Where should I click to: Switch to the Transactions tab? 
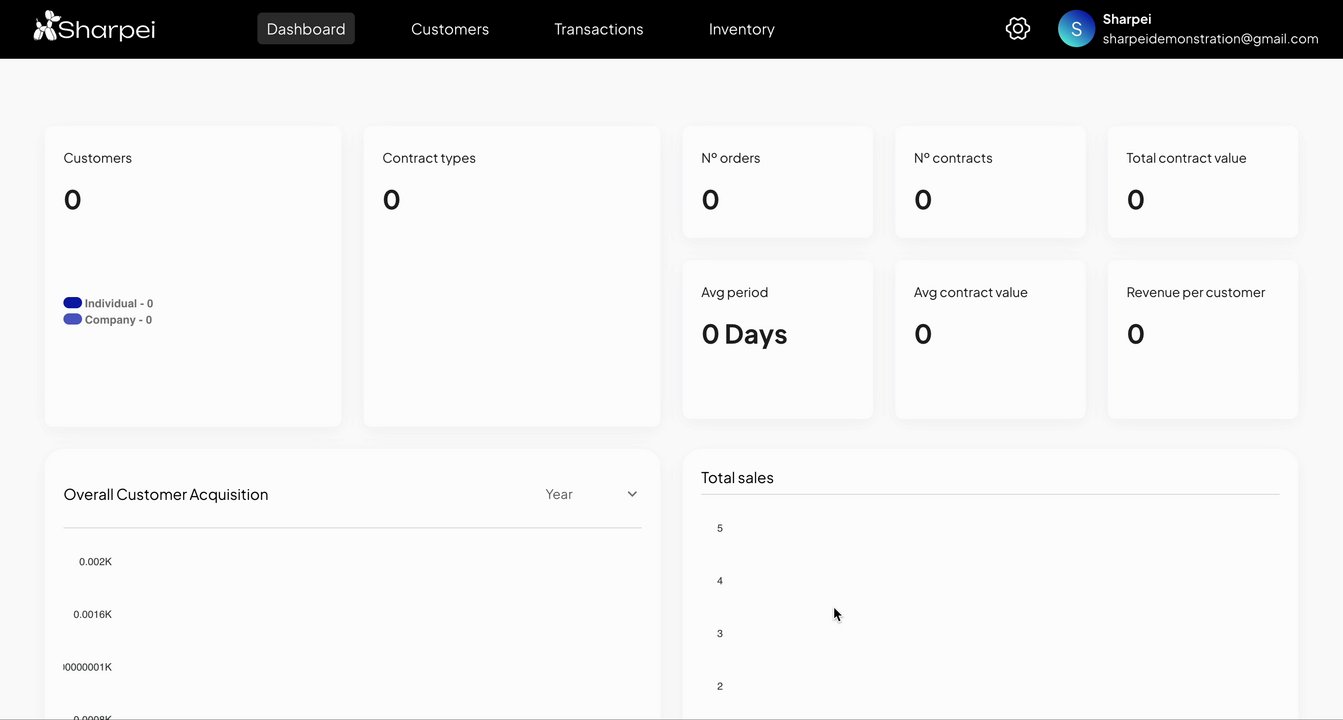click(599, 29)
